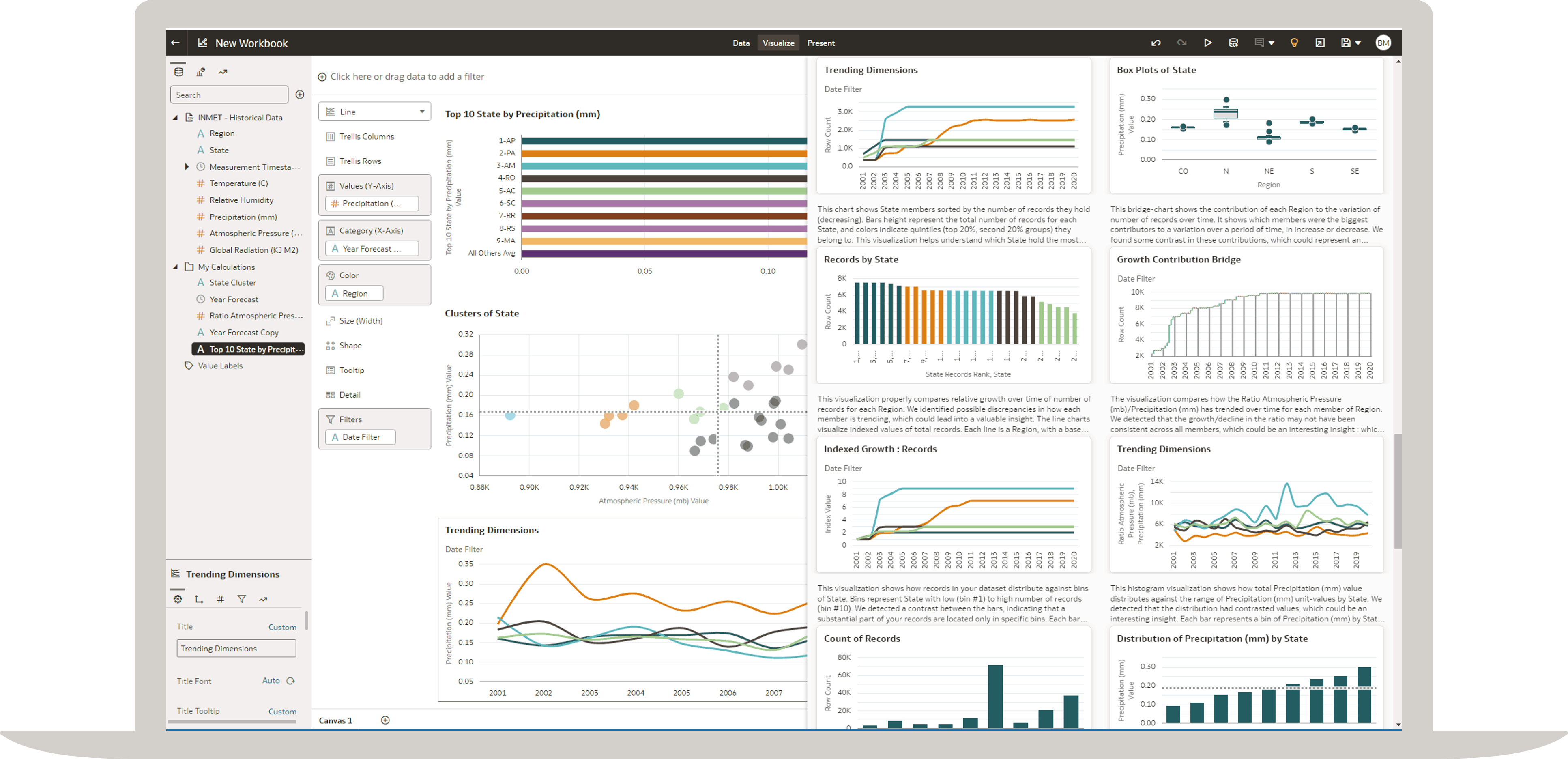This screenshot has height=759, width=1568.
Task: Collapse the INMET - Historical Data dataset
Action: (175, 117)
